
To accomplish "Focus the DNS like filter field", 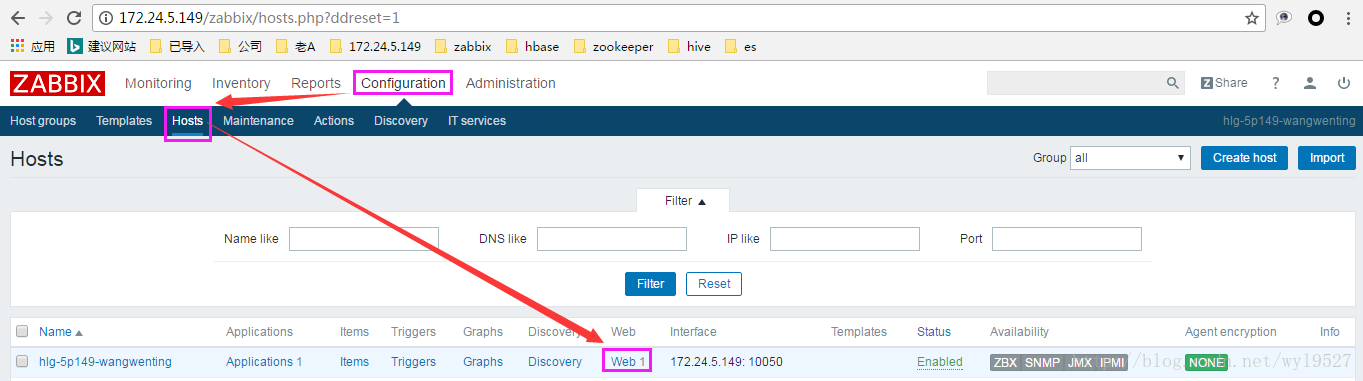I will point(612,239).
